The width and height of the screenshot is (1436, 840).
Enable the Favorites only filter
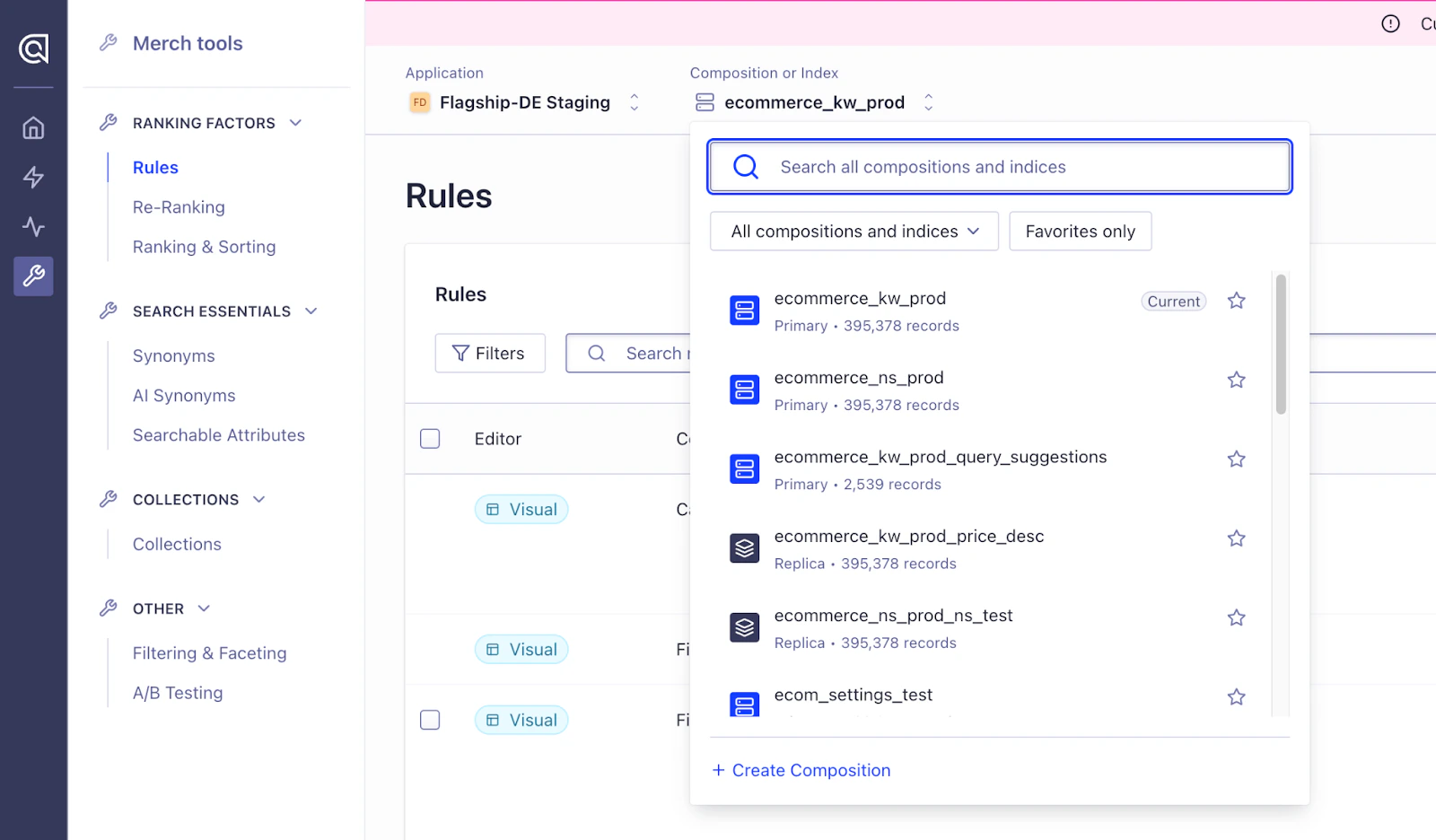pyautogui.click(x=1080, y=231)
